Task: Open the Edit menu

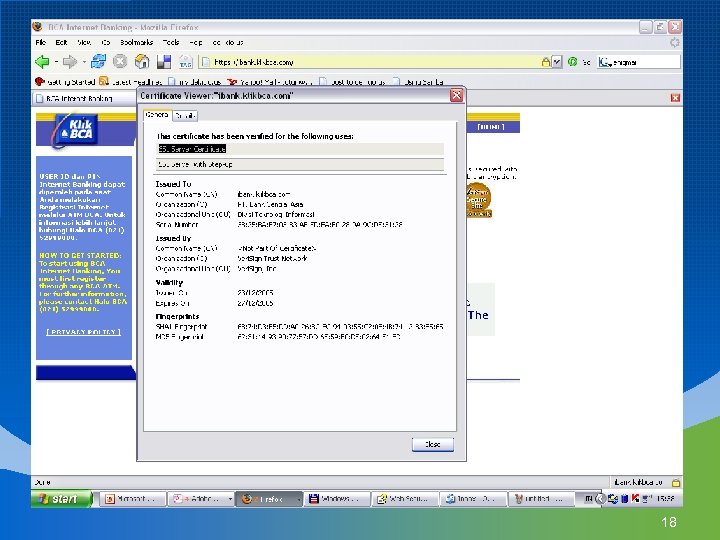Action: pyautogui.click(x=61, y=42)
